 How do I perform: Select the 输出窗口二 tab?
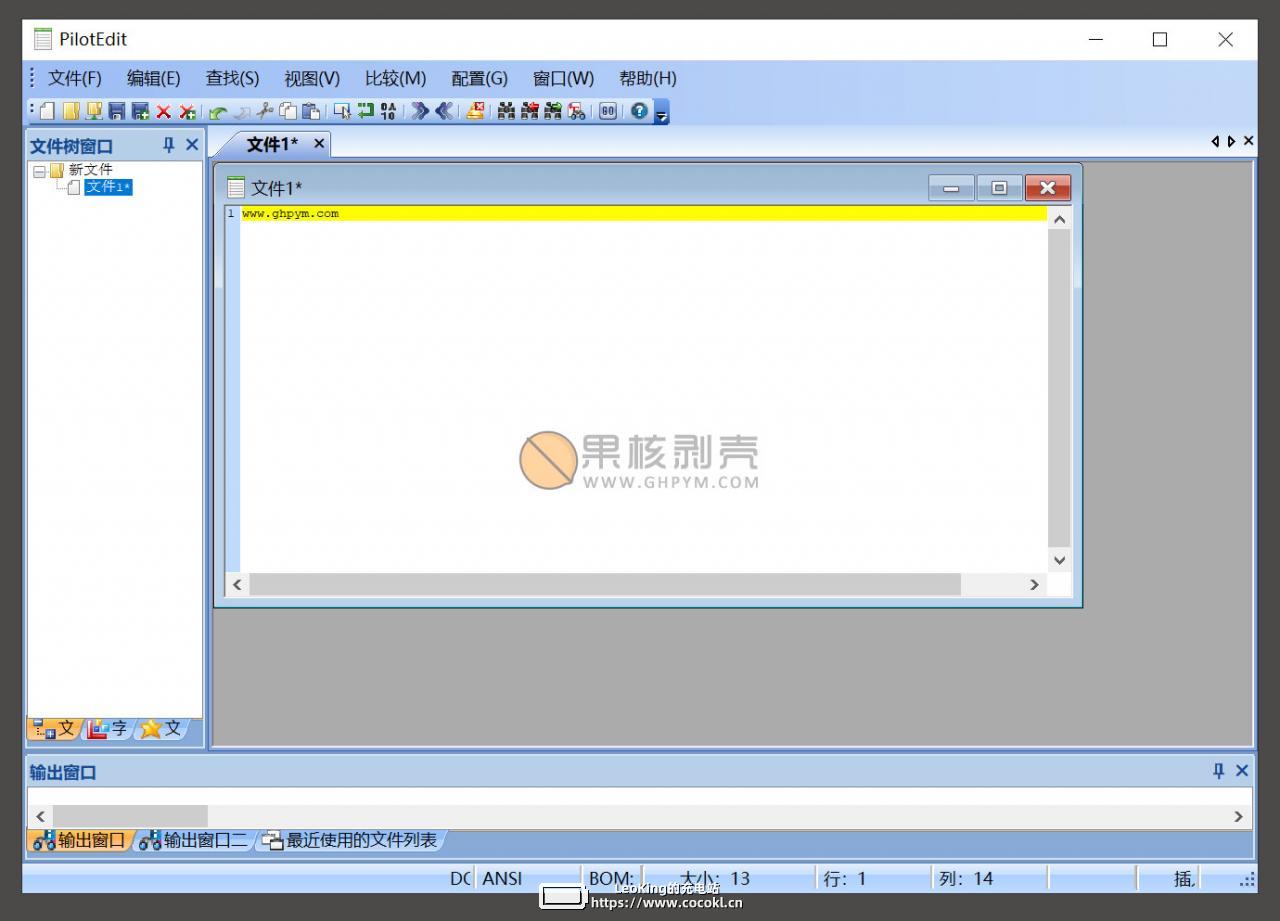coord(194,841)
